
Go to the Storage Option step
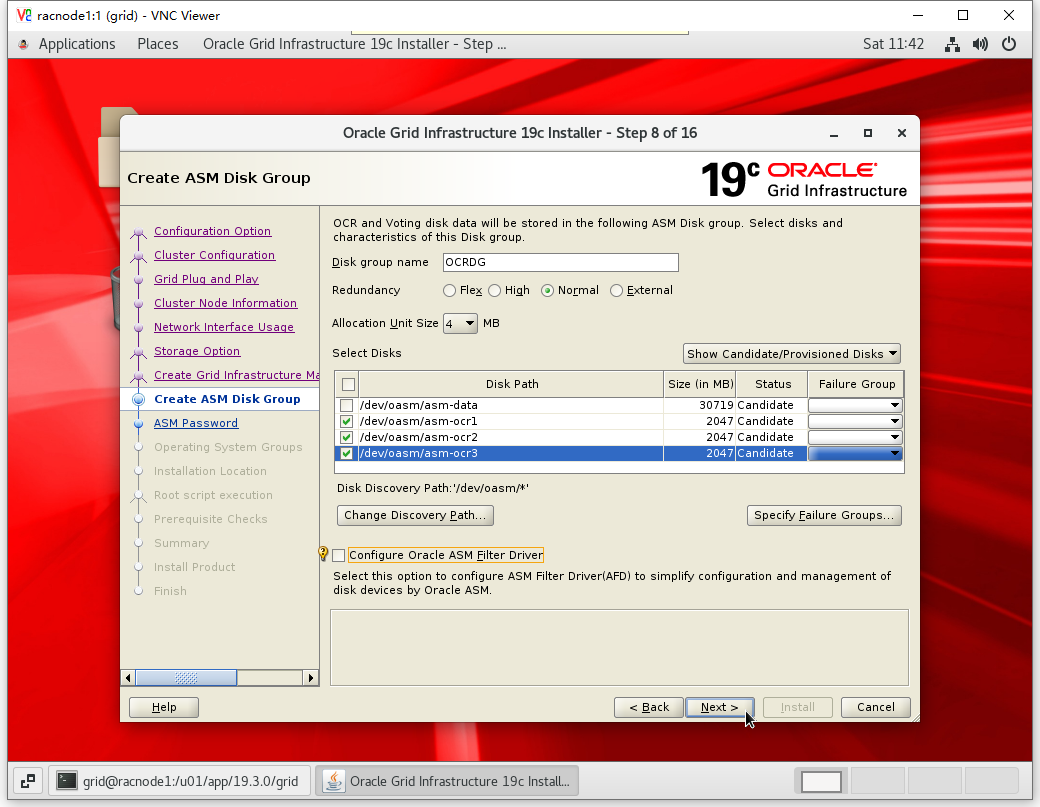(x=197, y=351)
